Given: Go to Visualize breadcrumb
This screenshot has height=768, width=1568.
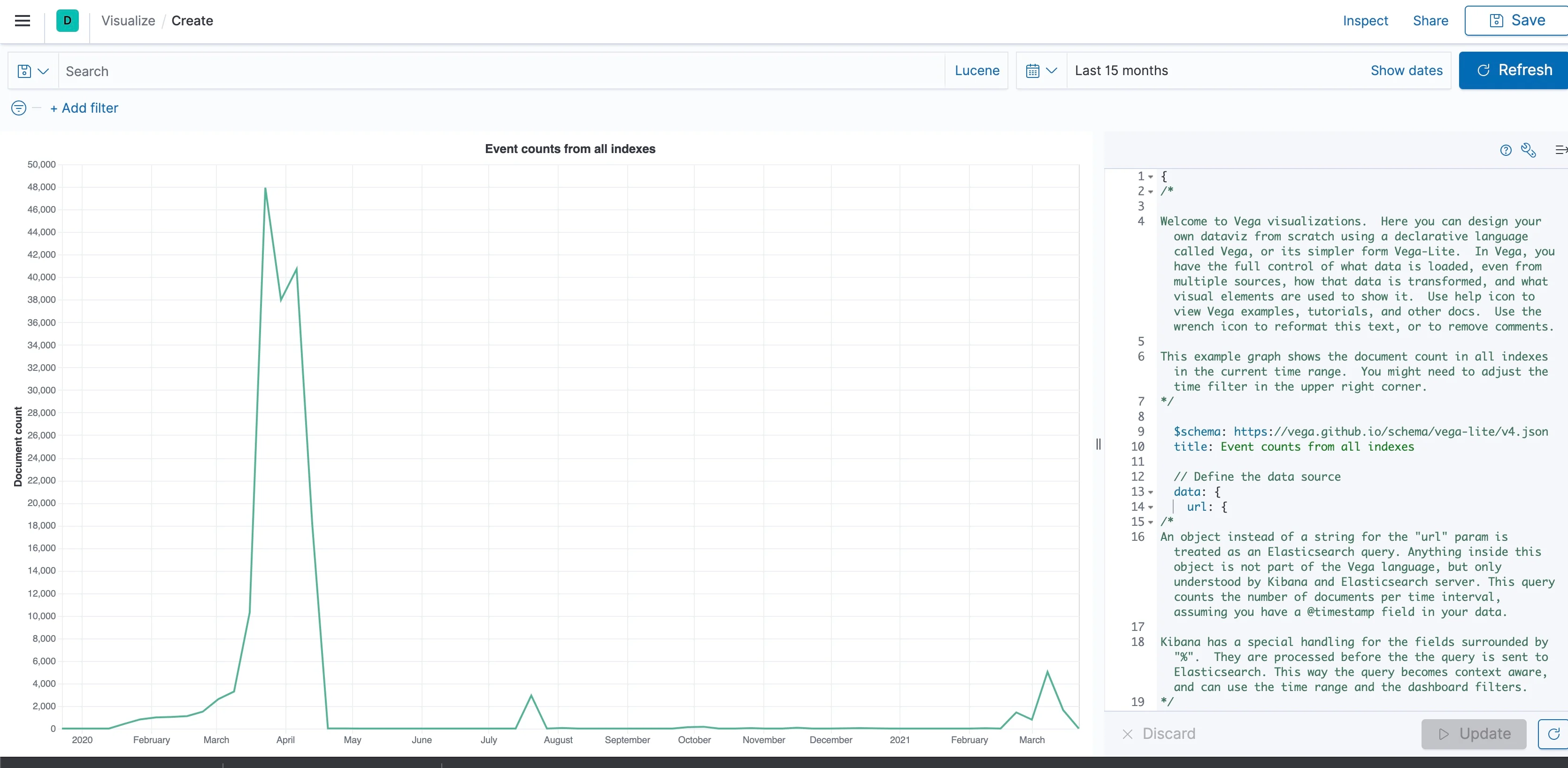Looking at the screenshot, I should coord(128,21).
